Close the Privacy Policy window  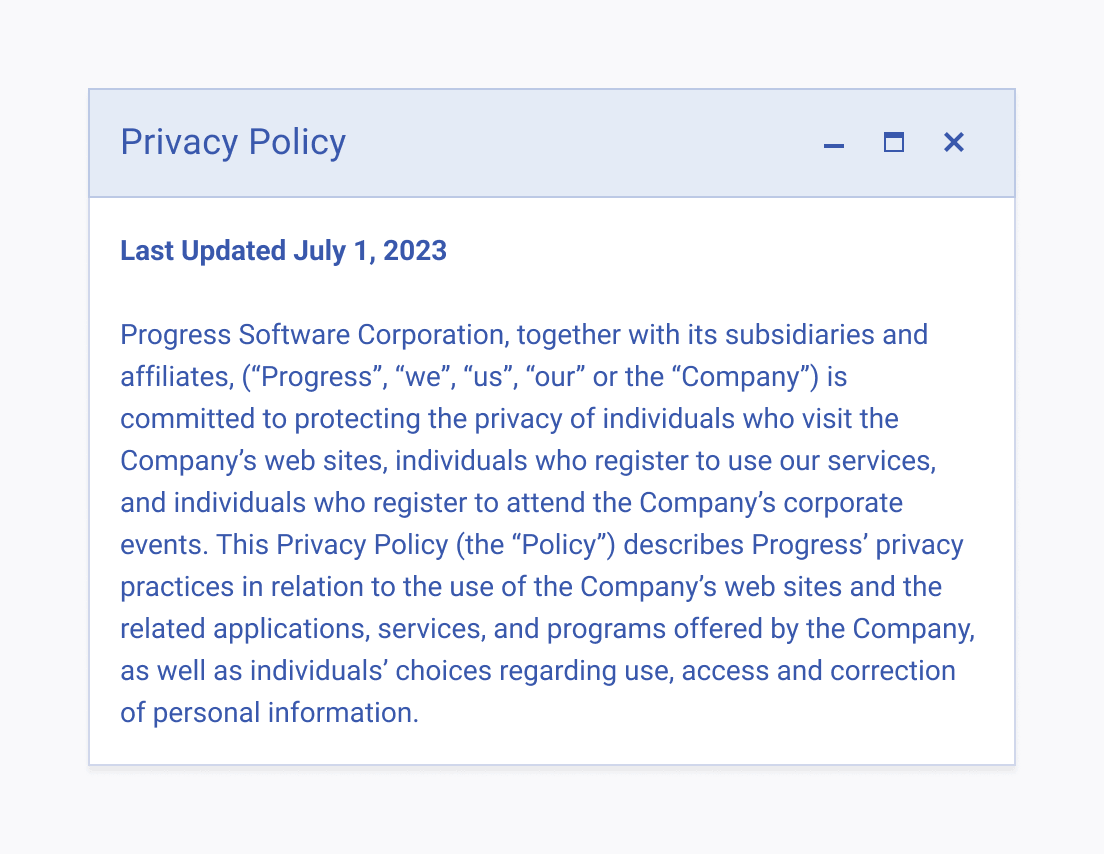tap(953, 143)
